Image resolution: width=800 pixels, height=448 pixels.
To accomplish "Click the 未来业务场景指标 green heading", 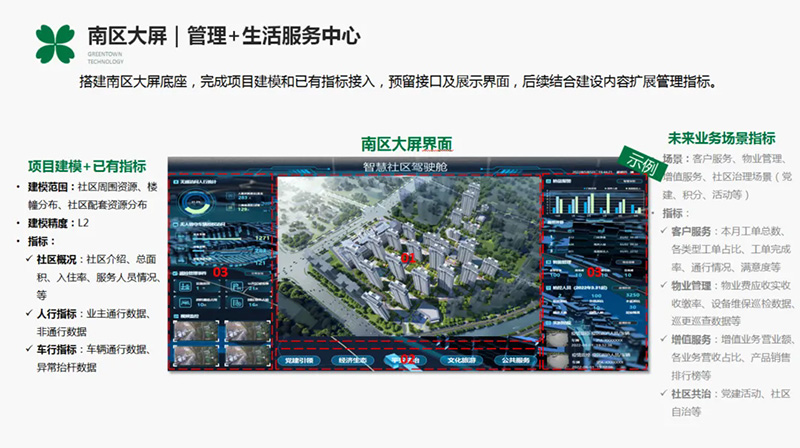I will click(720, 138).
